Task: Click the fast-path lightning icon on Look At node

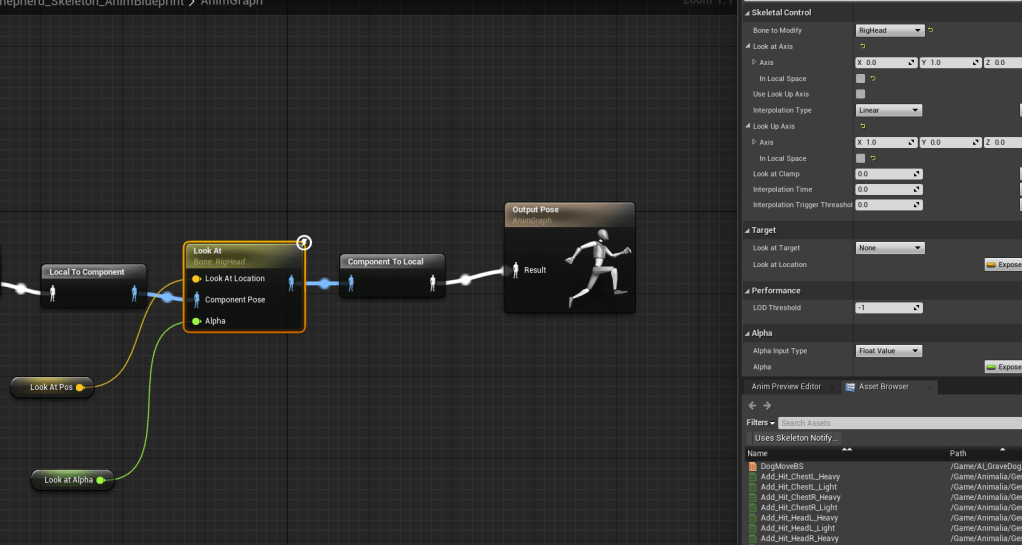Action: click(x=305, y=242)
